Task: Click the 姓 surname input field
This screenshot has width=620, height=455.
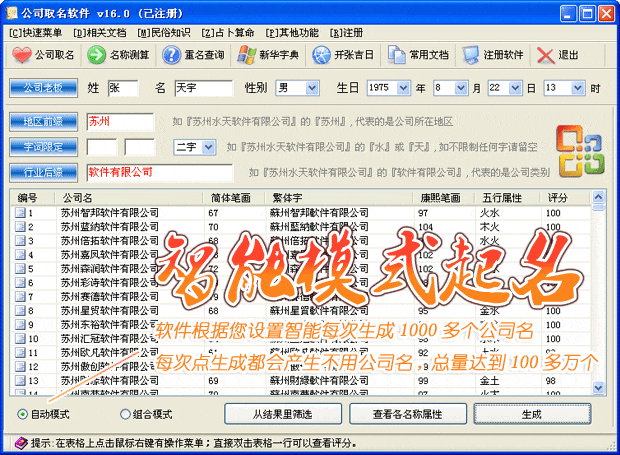Action: pos(123,88)
